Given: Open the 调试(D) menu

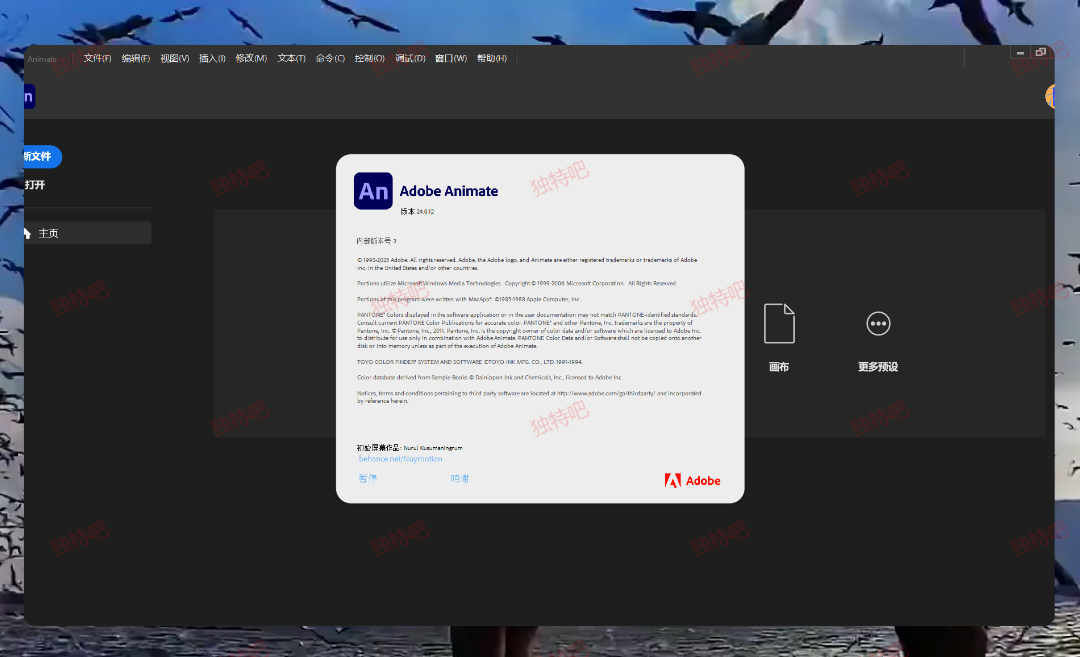Looking at the screenshot, I should pyautogui.click(x=410, y=59).
